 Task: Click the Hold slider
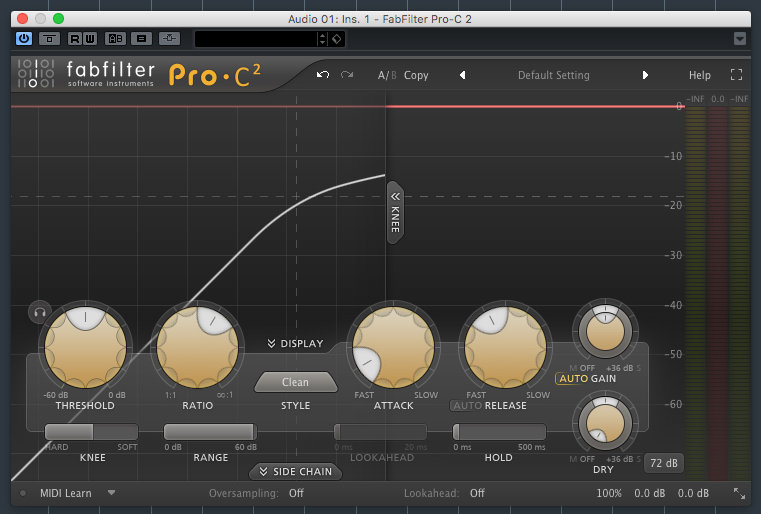pyautogui.click(x=499, y=431)
